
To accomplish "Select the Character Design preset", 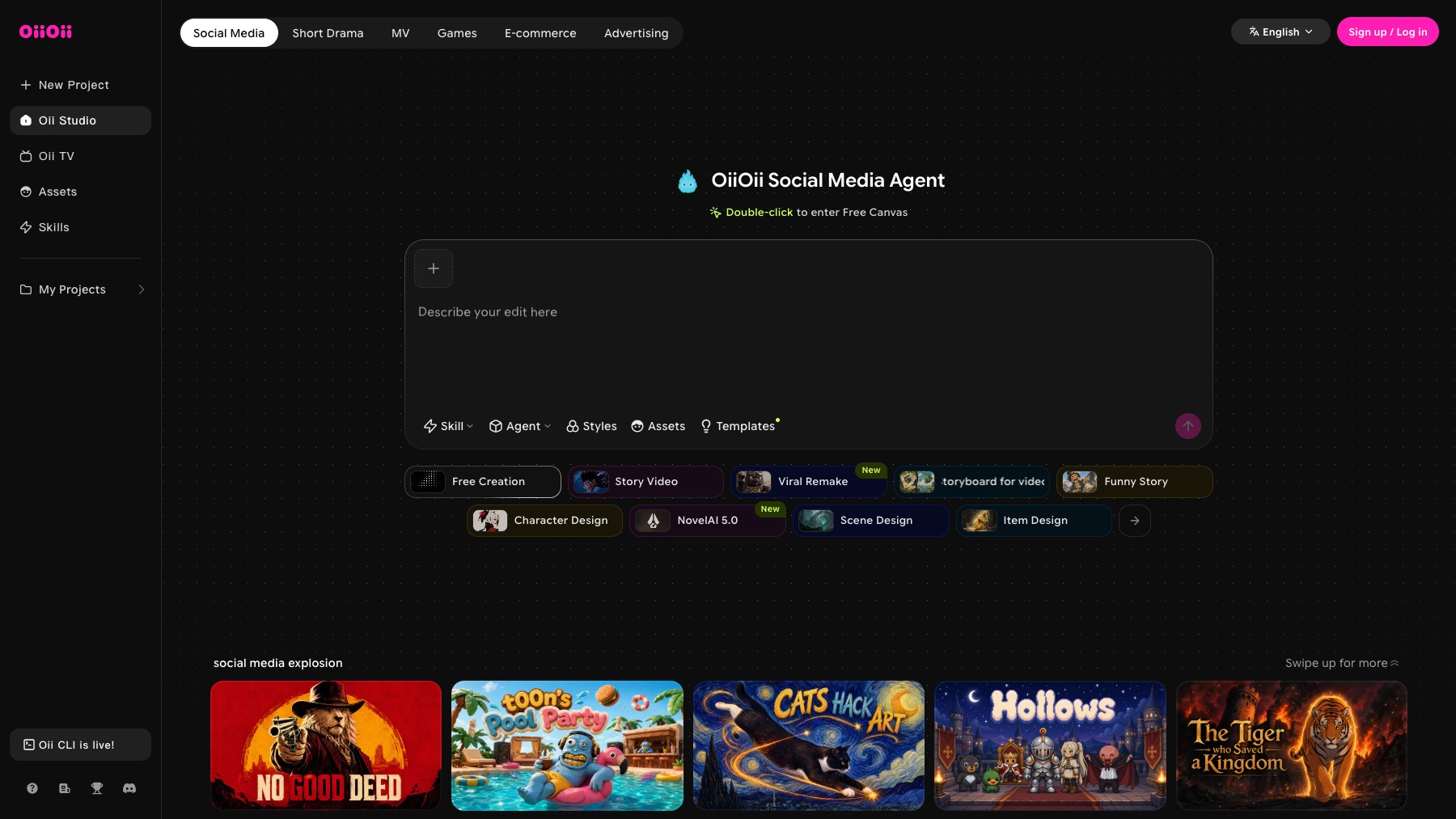I will point(544,521).
